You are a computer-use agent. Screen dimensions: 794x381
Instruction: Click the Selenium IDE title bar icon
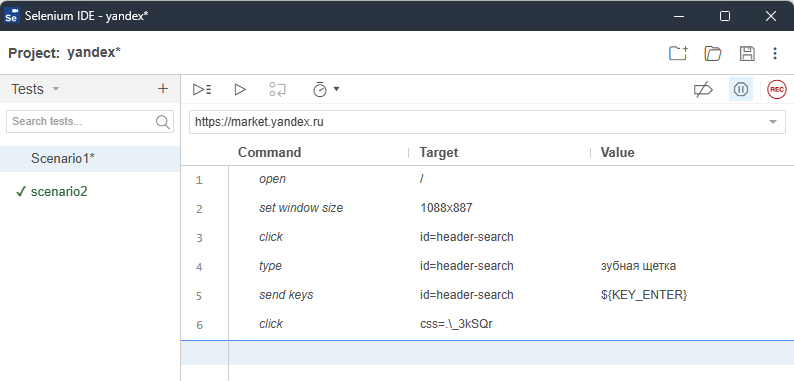(12, 16)
